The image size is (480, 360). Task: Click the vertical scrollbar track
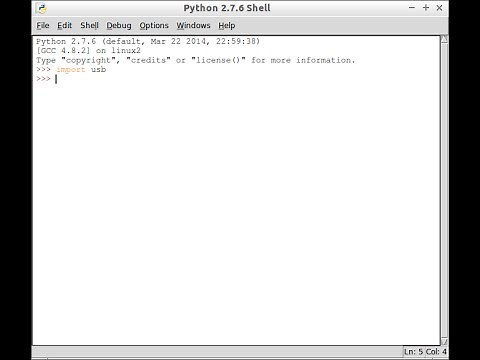(x=444, y=190)
